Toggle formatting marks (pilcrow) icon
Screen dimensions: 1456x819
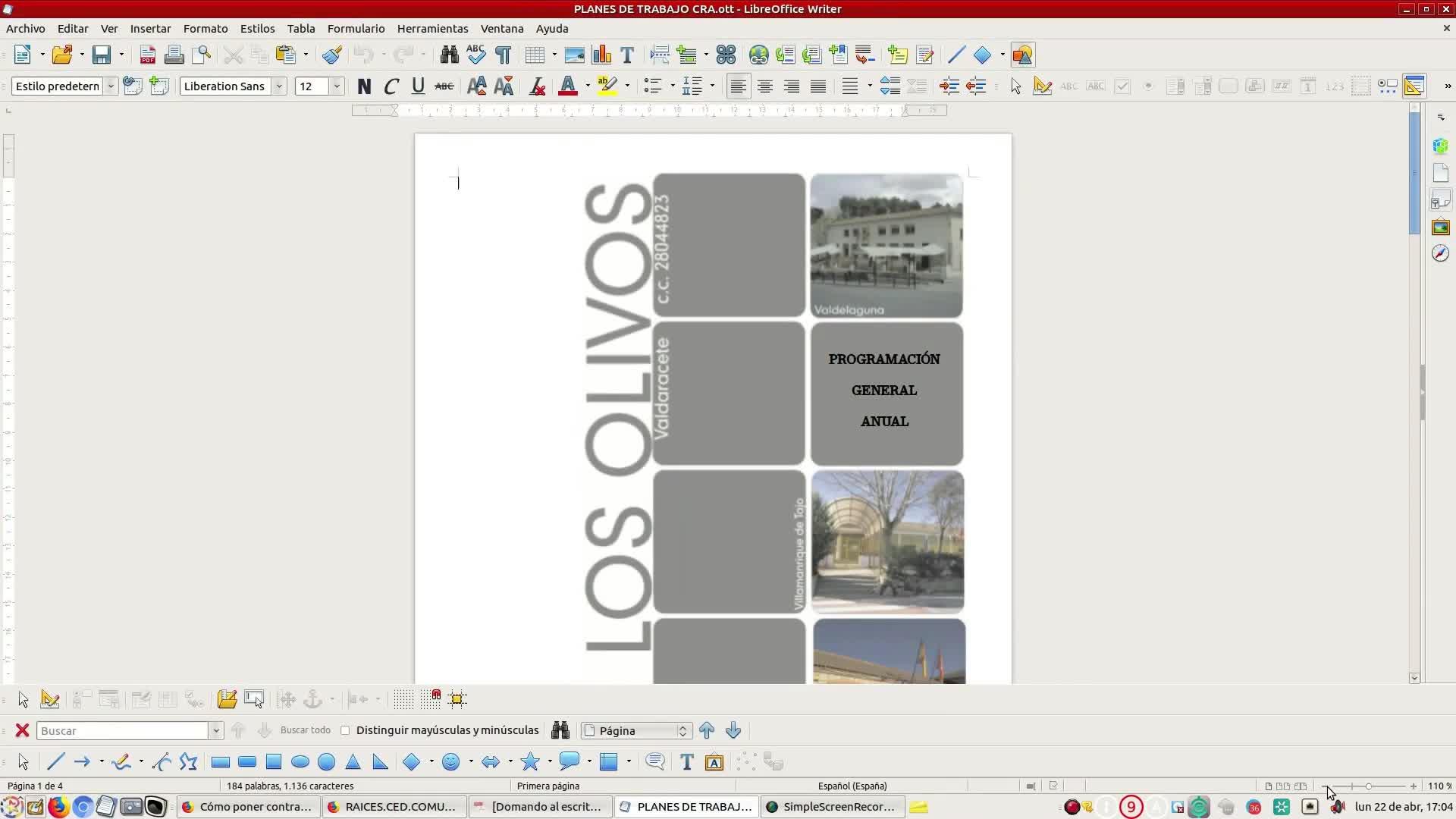tap(503, 55)
